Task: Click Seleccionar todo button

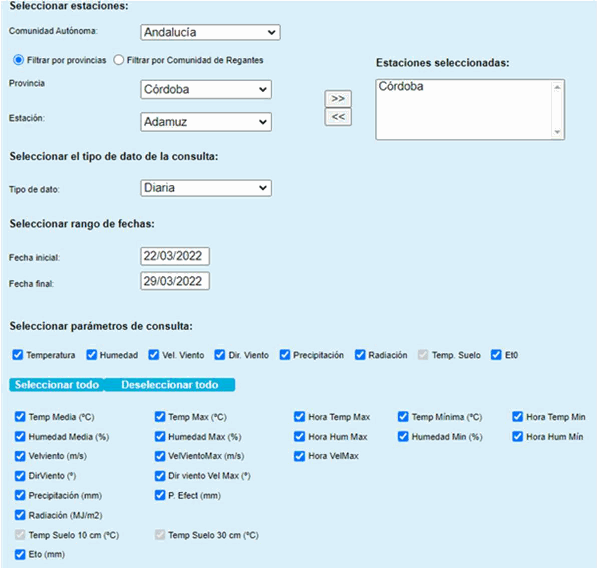Action: [57, 385]
